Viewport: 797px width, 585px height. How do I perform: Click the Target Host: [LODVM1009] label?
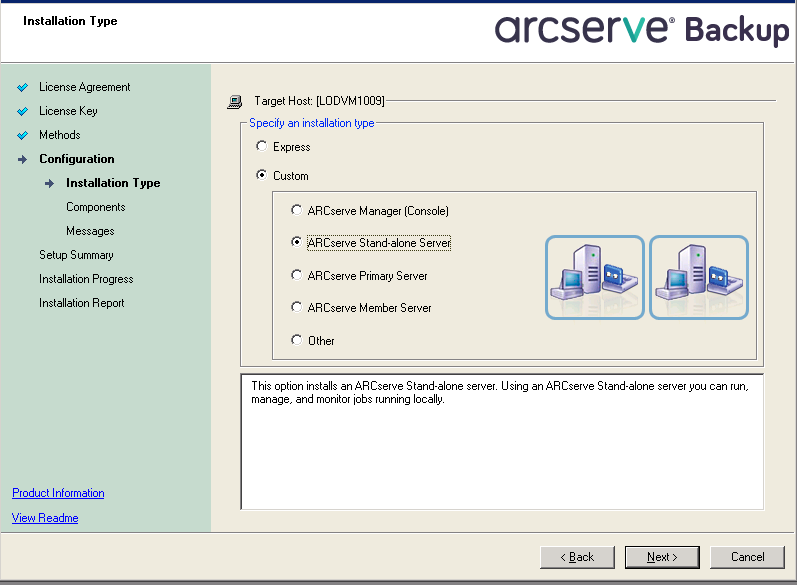pyautogui.click(x=319, y=101)
